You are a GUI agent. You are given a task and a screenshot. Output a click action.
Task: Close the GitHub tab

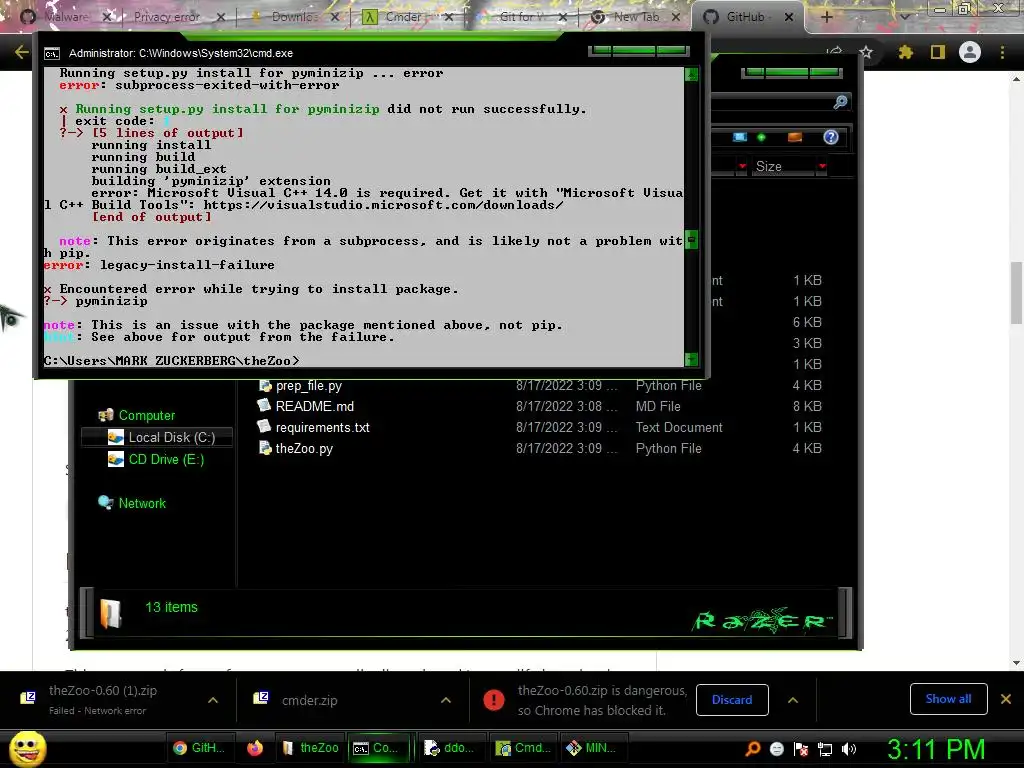789,17
